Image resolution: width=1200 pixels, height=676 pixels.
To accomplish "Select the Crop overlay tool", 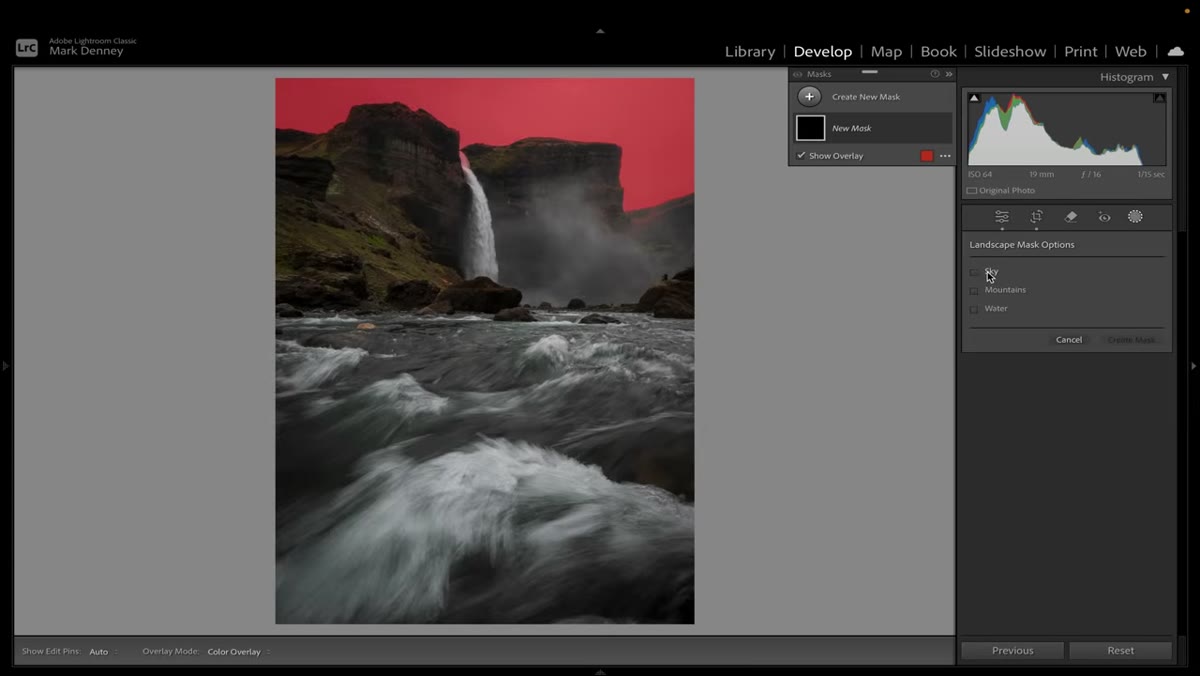I will point(1036,217).
